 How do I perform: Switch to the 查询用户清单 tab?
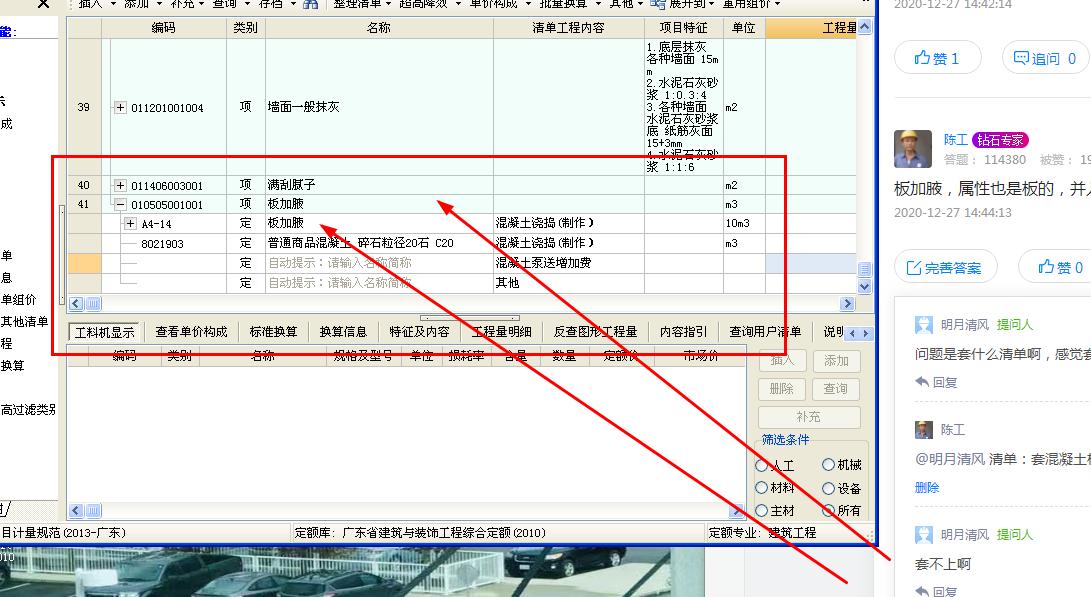[765, 333]
